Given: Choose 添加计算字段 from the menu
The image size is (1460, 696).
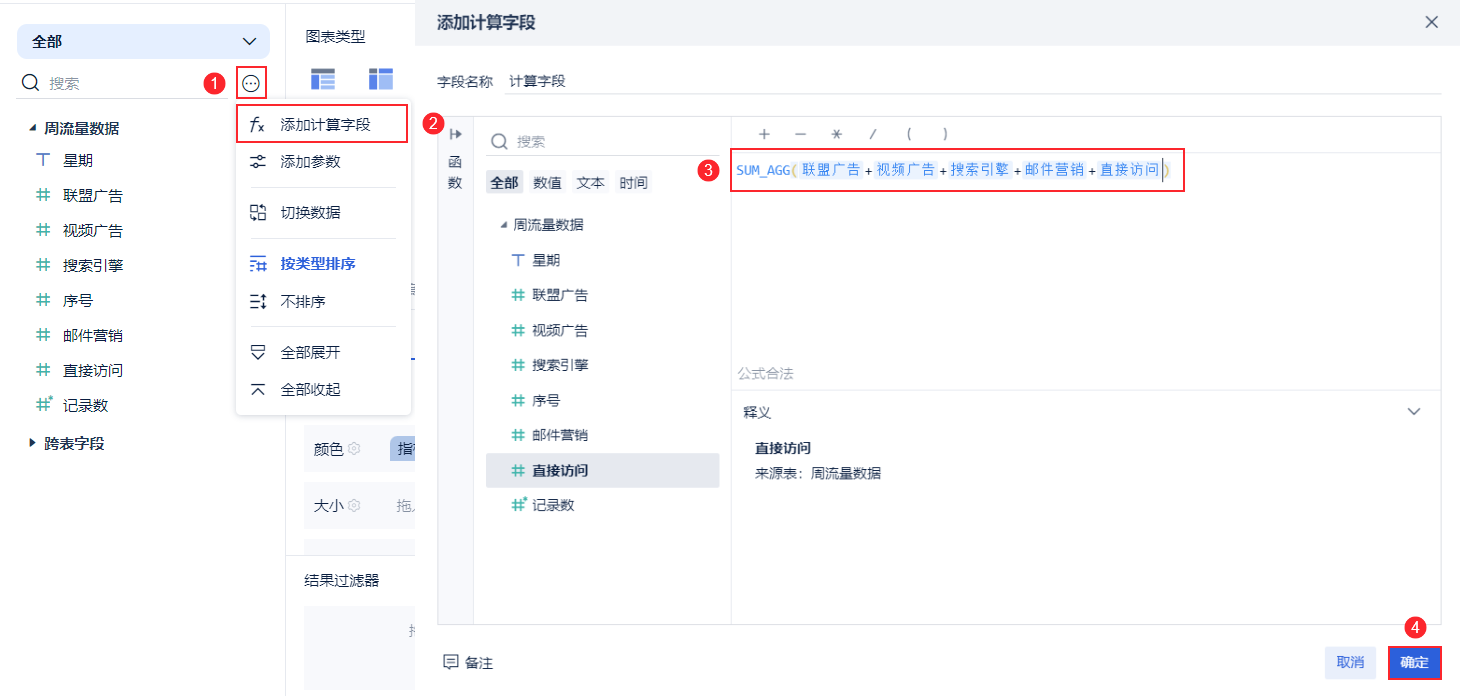Looking at the screenshot, I should point(324,125).
